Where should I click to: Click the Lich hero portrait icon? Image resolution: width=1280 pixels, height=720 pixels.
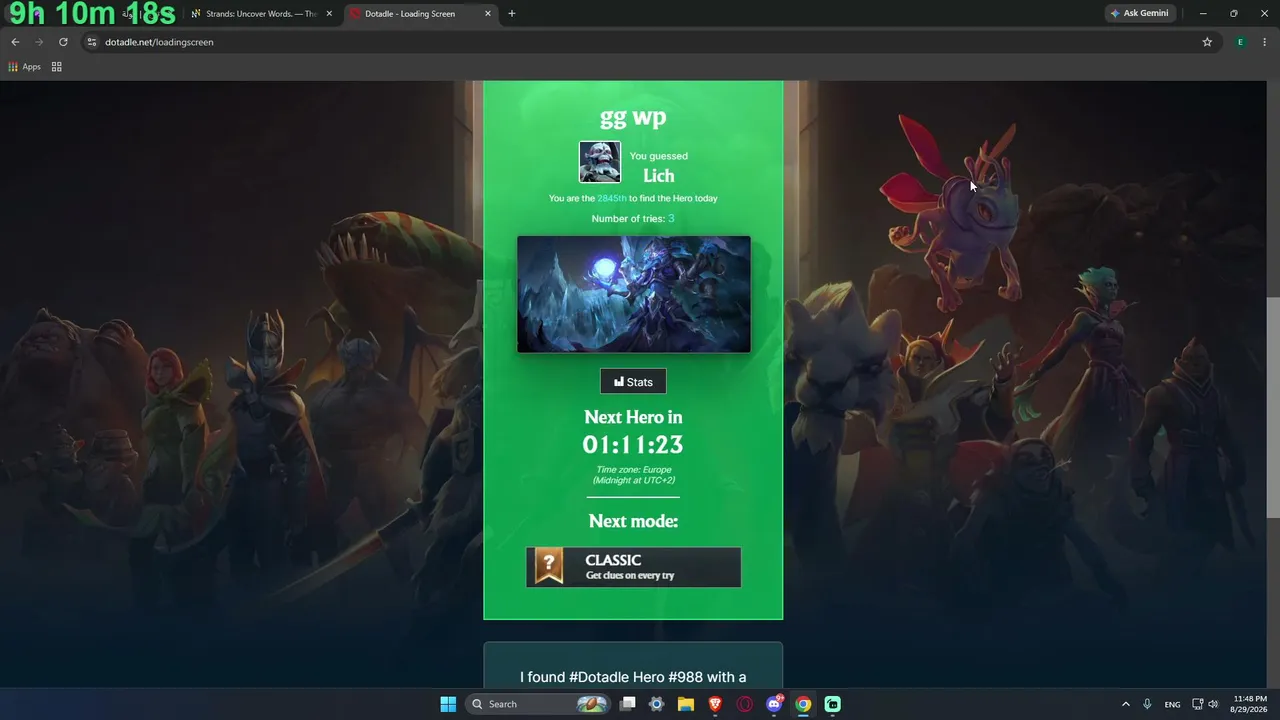coord(600,162)
